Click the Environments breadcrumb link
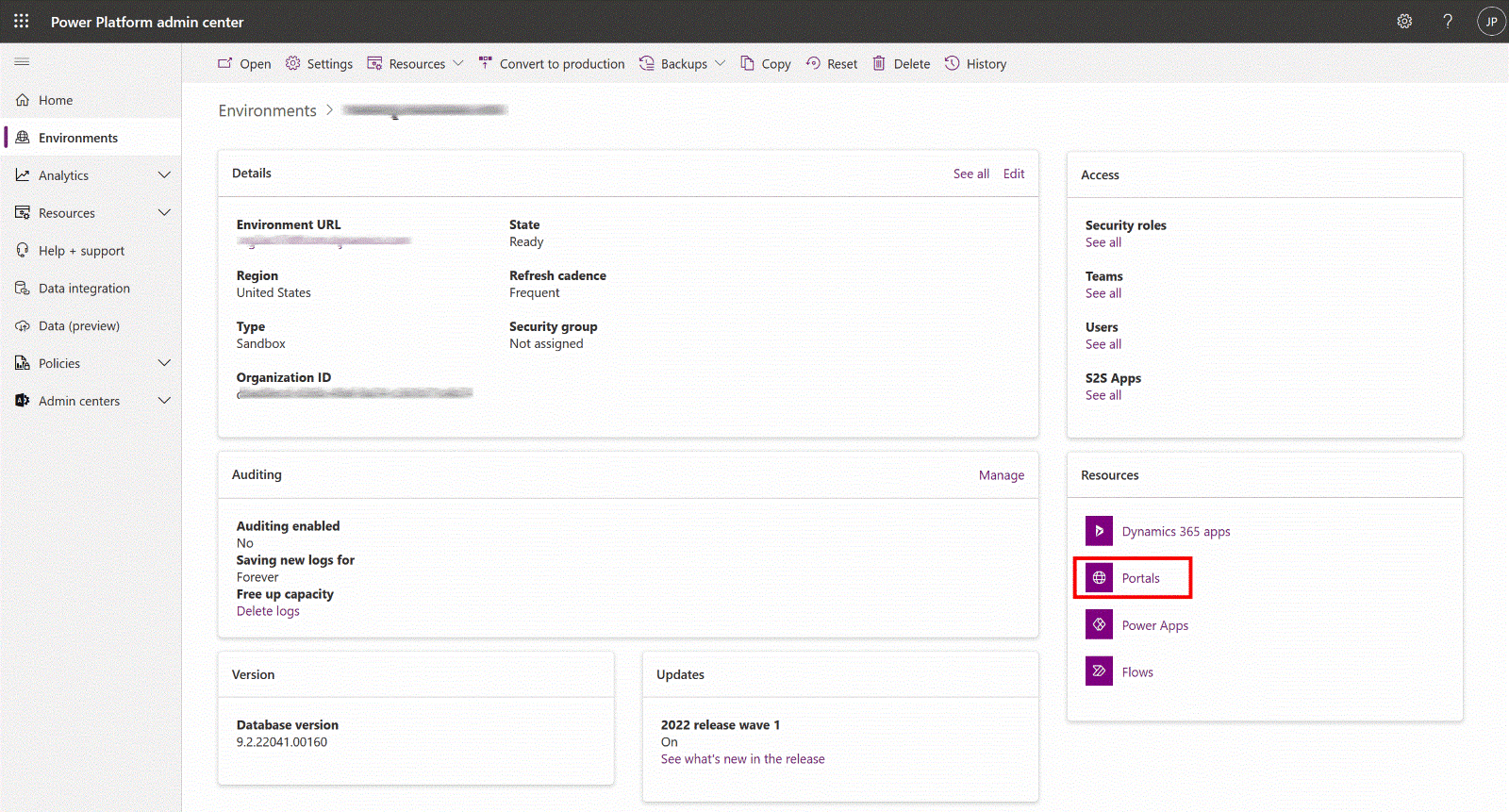Screen dimensions: 1509x812 pos(268,110)
